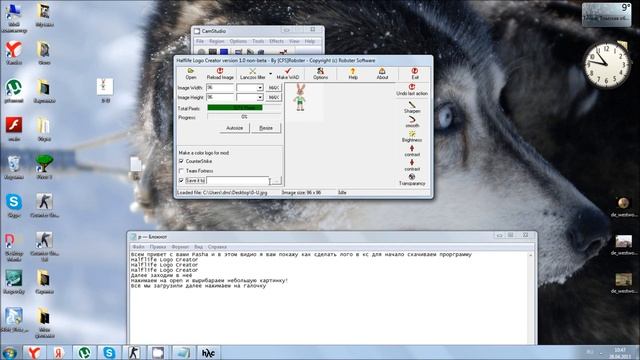The width and height of the screenshot is (640, 360).
Task: Click the green Total Pixels bar
Action: point(235,108)
